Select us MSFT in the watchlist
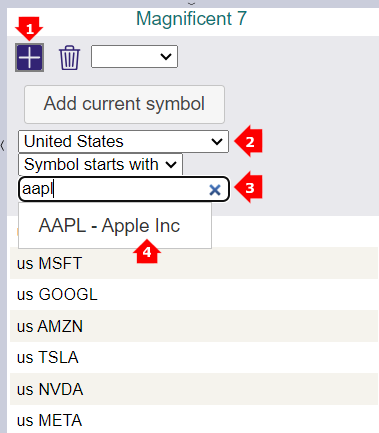The image size is (379, 433). click(x=194, y=263)
